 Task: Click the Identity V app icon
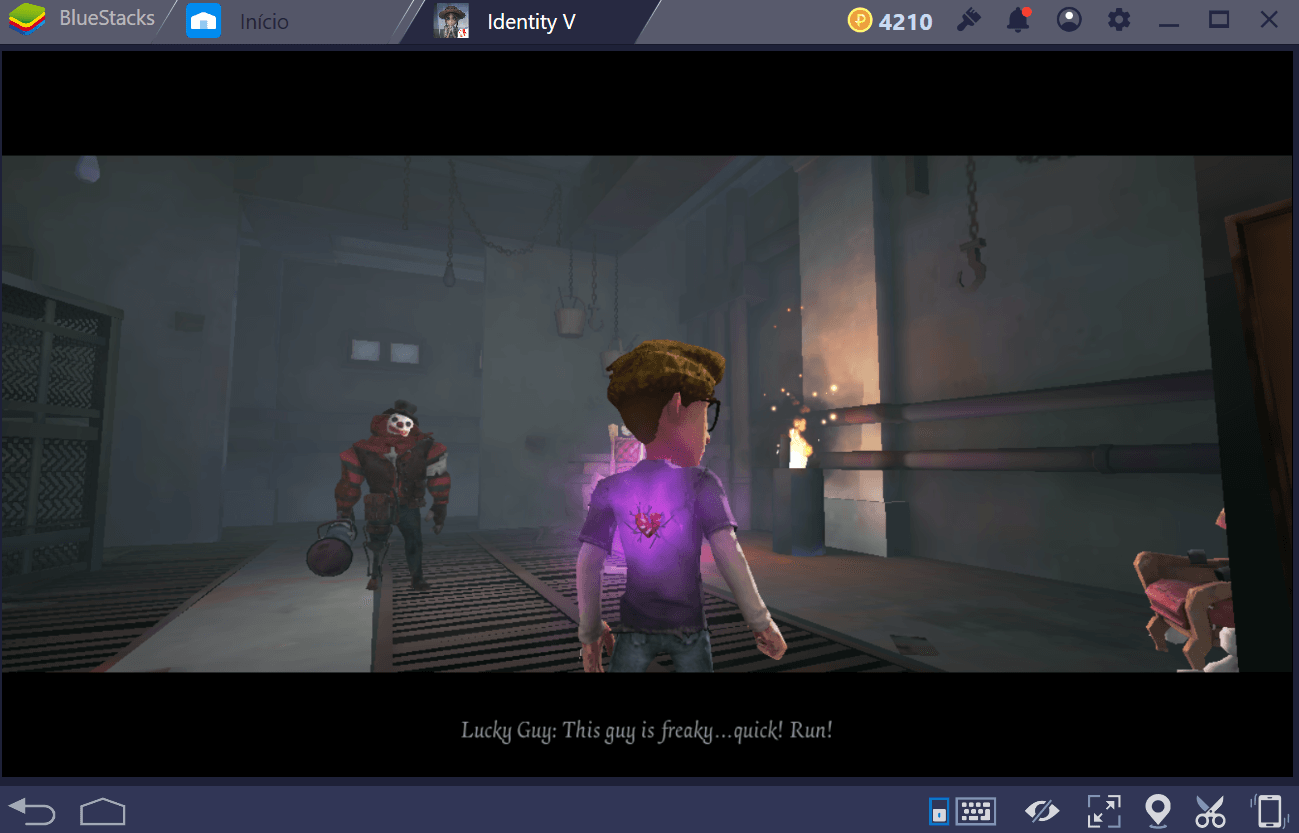pyautogui.click(x=452, y=21)
